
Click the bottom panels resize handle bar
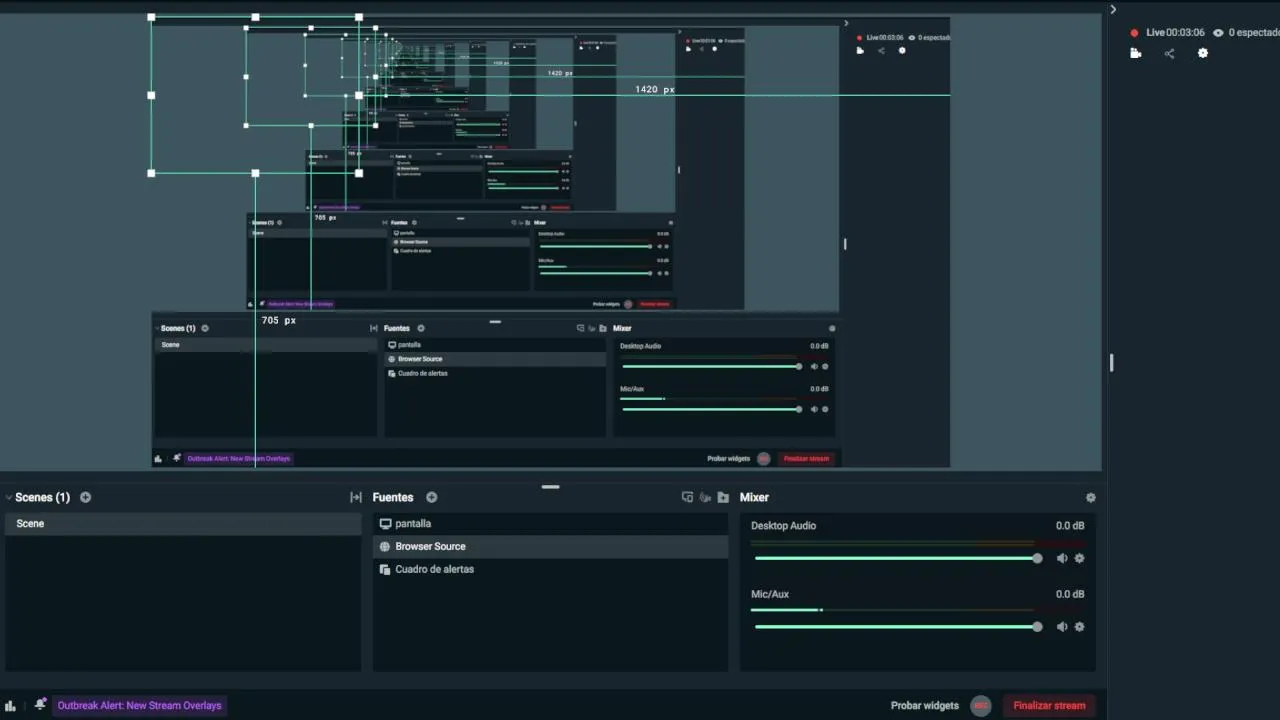(550, 487)
